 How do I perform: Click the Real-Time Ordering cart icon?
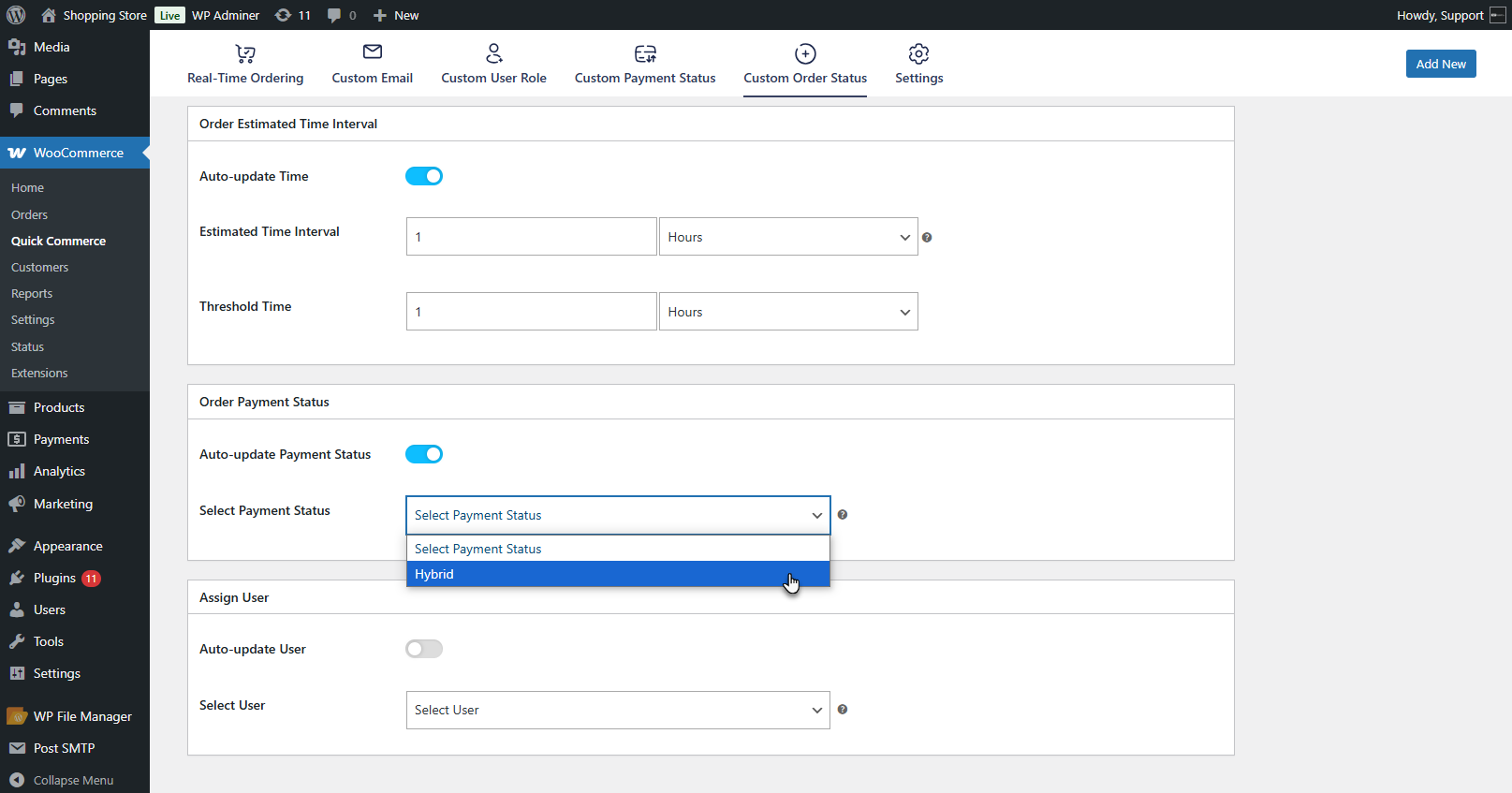pyautogui.click(x=245, y=54)
